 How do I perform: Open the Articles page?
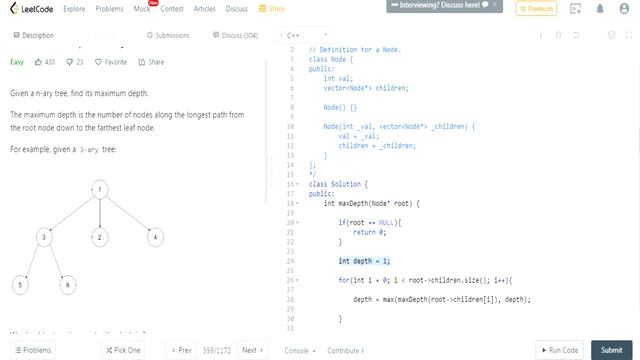pyautogui.click(x=204, y=9)
